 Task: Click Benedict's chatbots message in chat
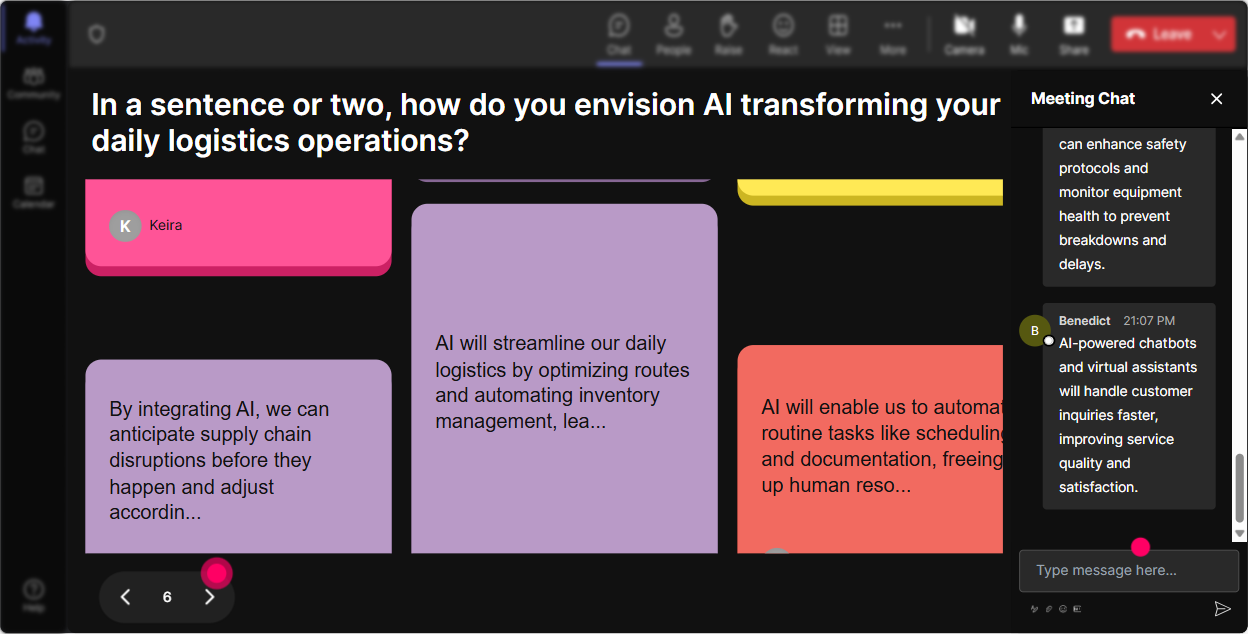[1129, 406]
